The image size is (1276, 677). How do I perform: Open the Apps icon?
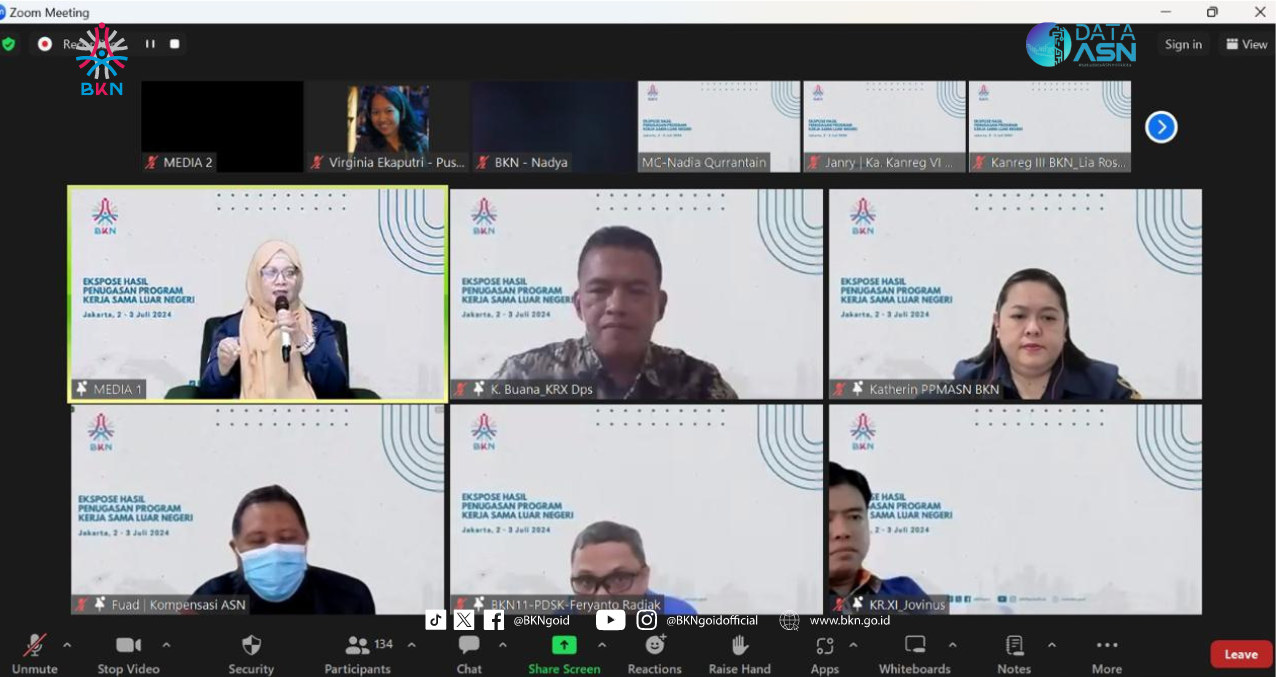pos(824,646)
